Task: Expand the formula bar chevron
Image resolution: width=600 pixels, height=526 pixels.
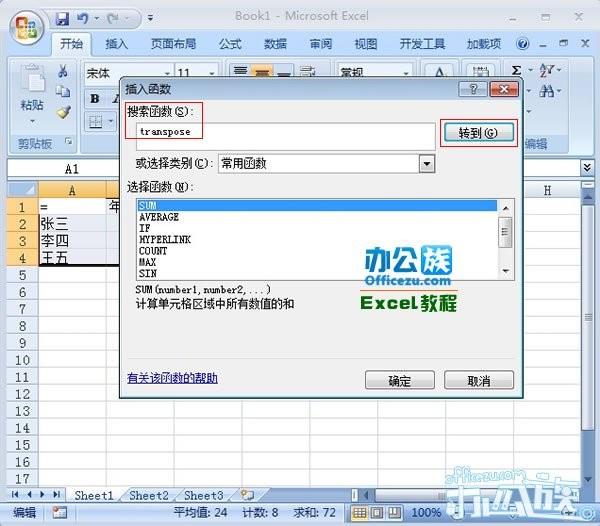Action: click(587, 168)
